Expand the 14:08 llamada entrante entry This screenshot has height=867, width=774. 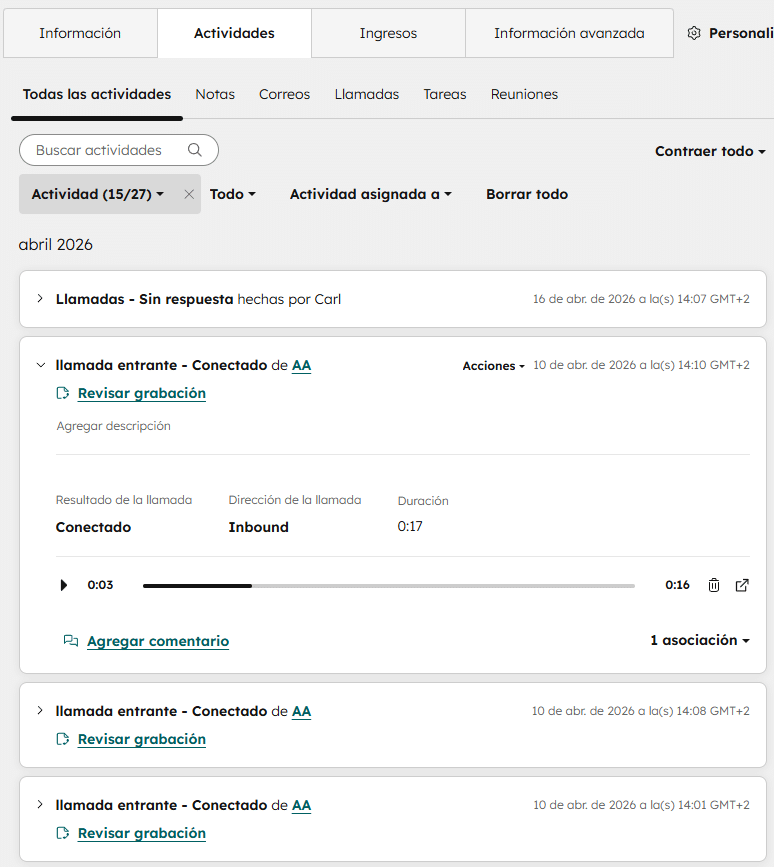(40, 711)
